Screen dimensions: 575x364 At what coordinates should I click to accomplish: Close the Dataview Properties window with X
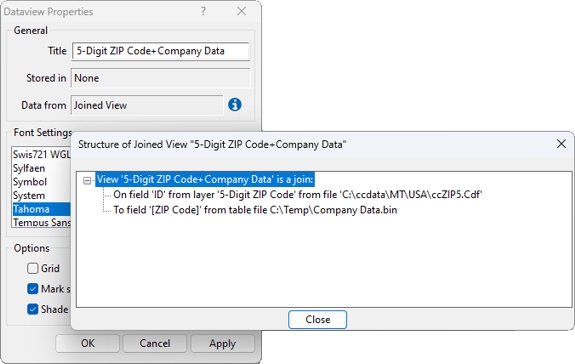(241, 11)
